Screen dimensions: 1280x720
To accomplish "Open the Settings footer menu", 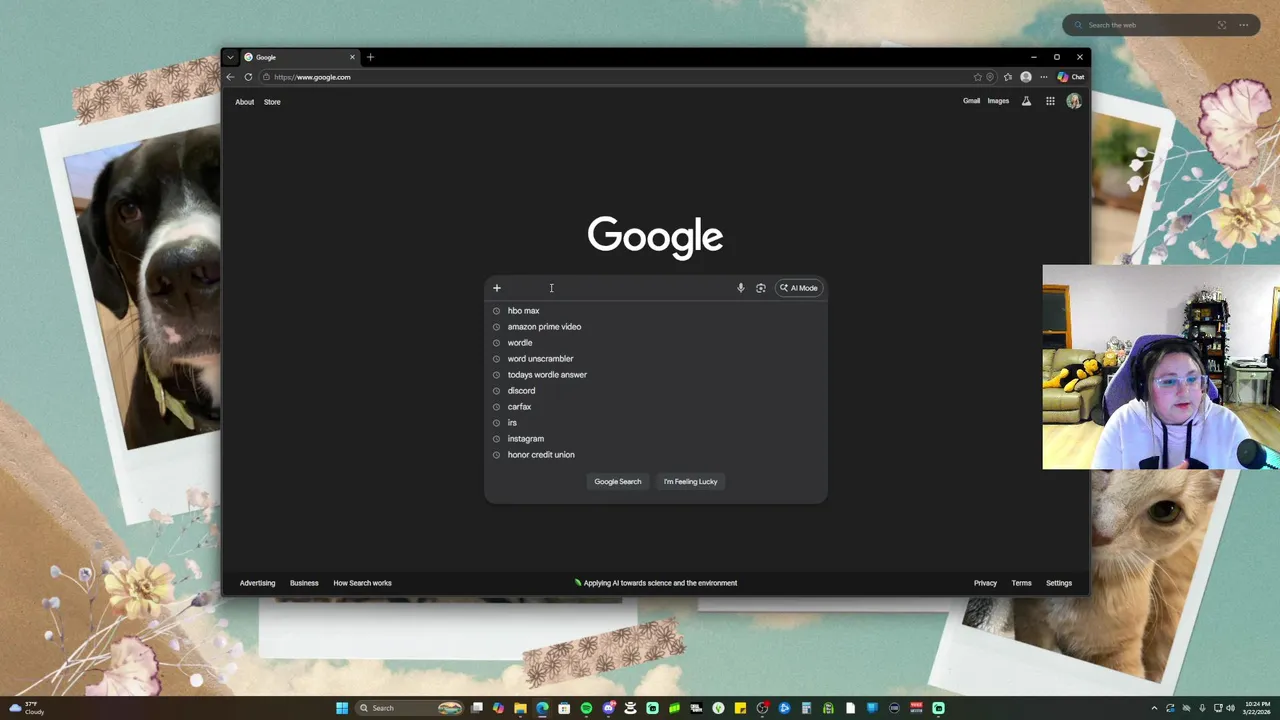I will point(1059,583).
